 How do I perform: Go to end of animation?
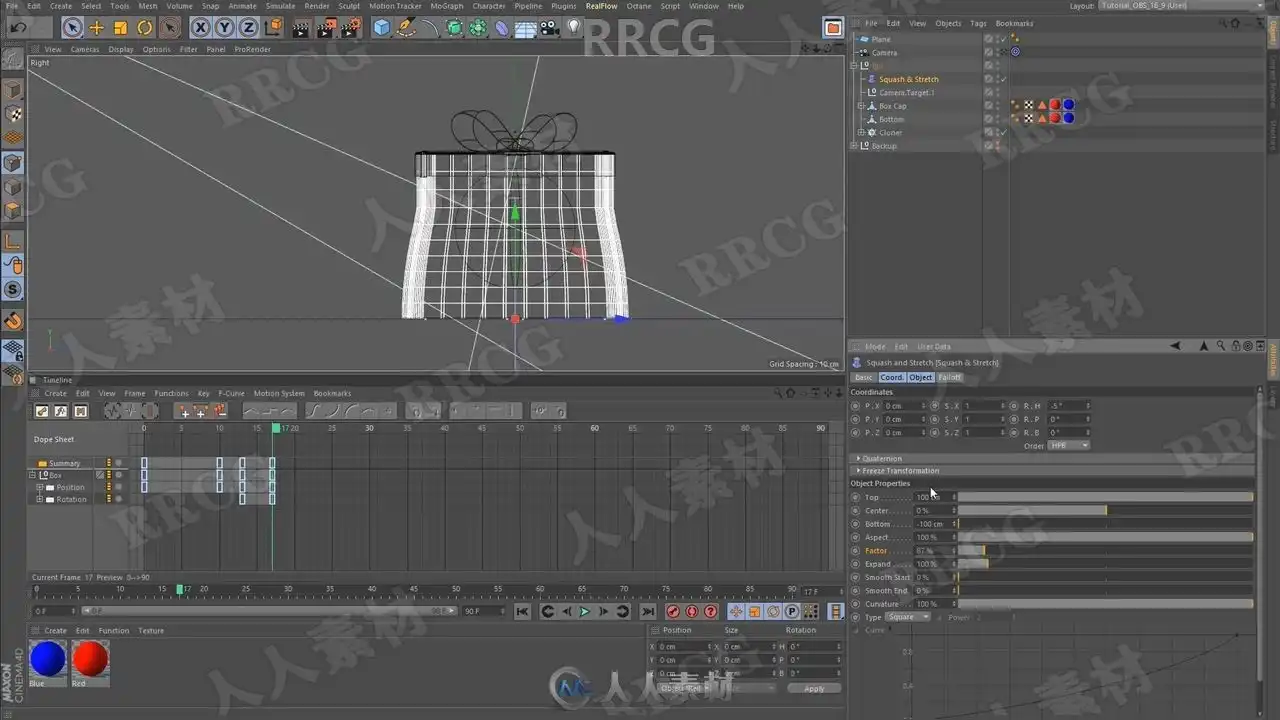pyautogui.click(x=648, y=612)
